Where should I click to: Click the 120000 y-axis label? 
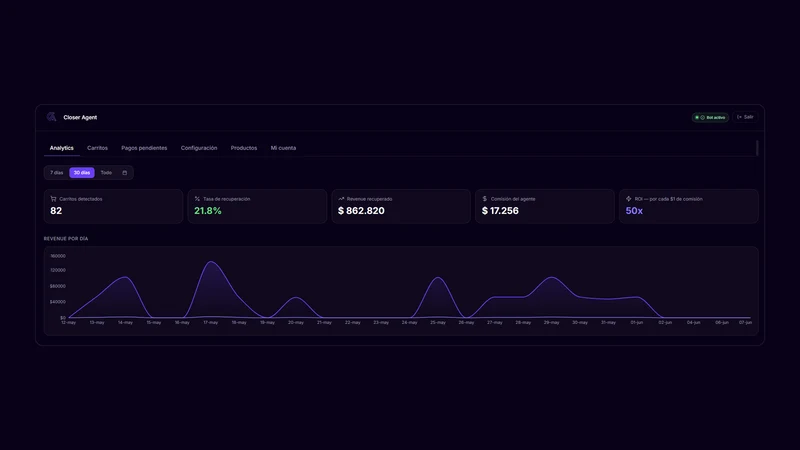(x=58, y=270)
